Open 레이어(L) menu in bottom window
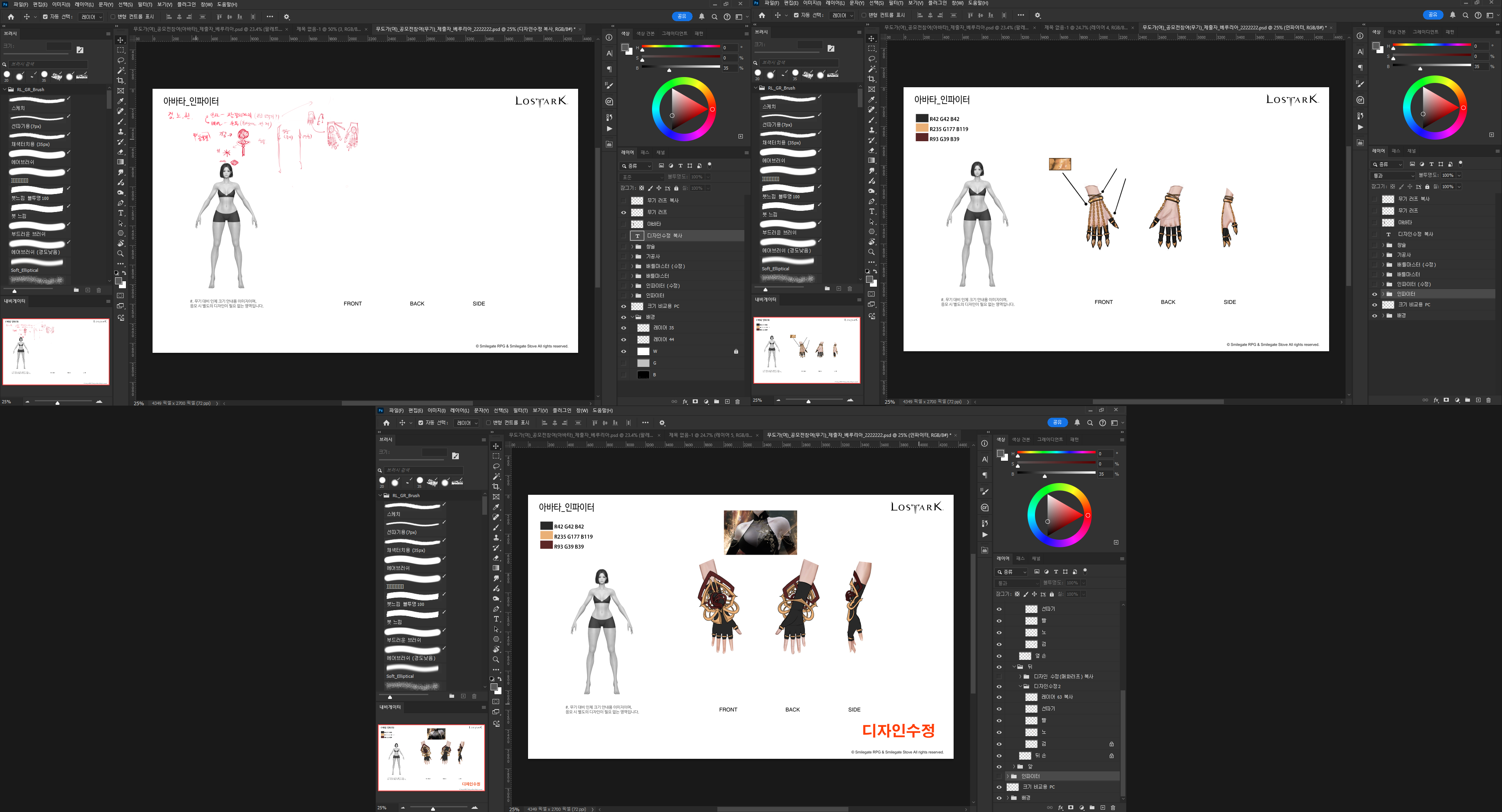1502x812 pixels. [x=460, y=410]
